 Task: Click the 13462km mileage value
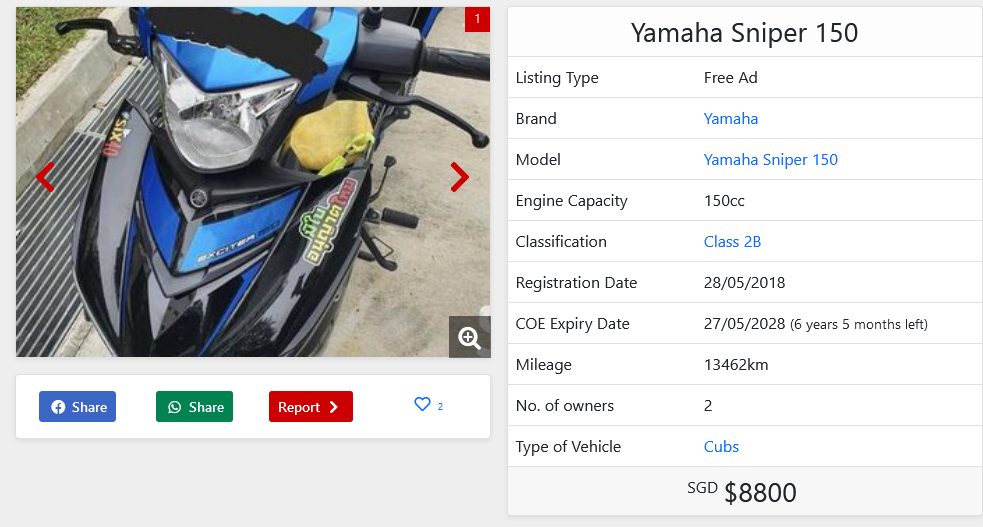pos(736,364)
